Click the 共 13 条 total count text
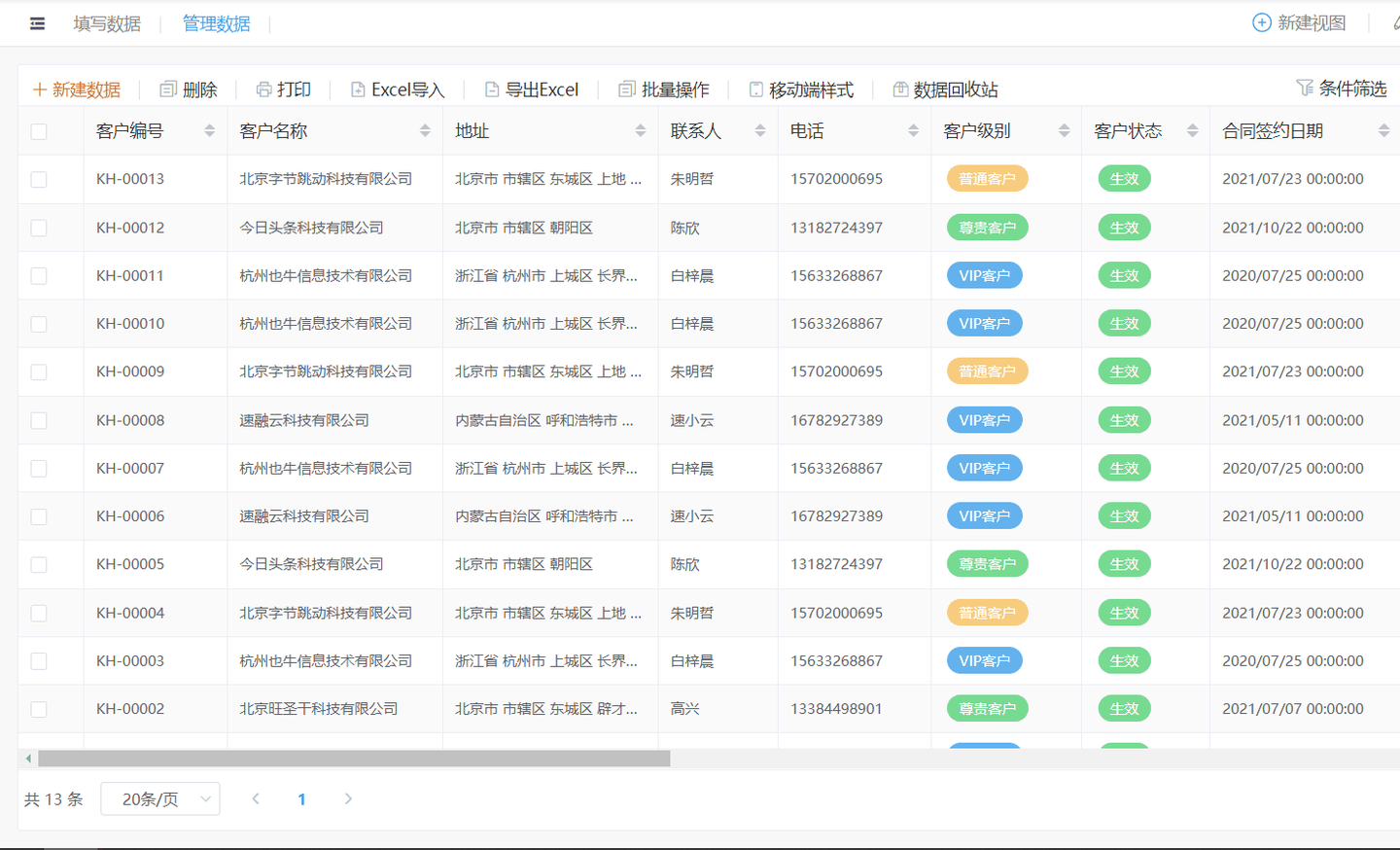The height and width of the screenshot is (850, 1400). tap(53, 799)
